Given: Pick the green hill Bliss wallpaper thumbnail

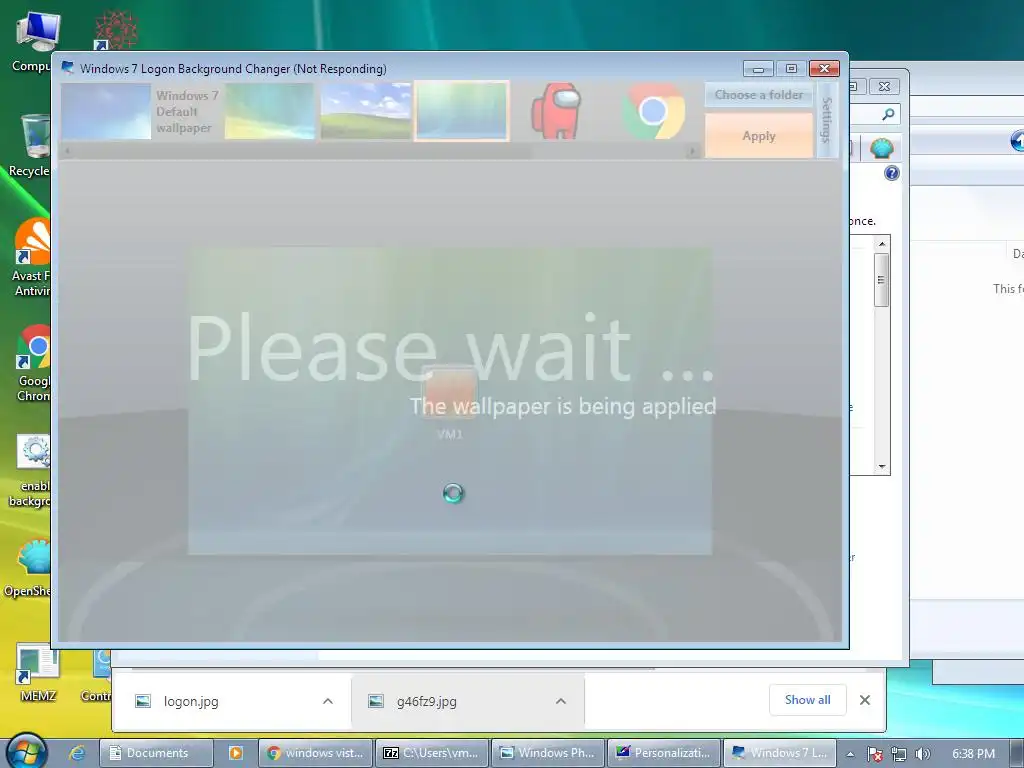Looking at the screenshot, I should 366,111.
